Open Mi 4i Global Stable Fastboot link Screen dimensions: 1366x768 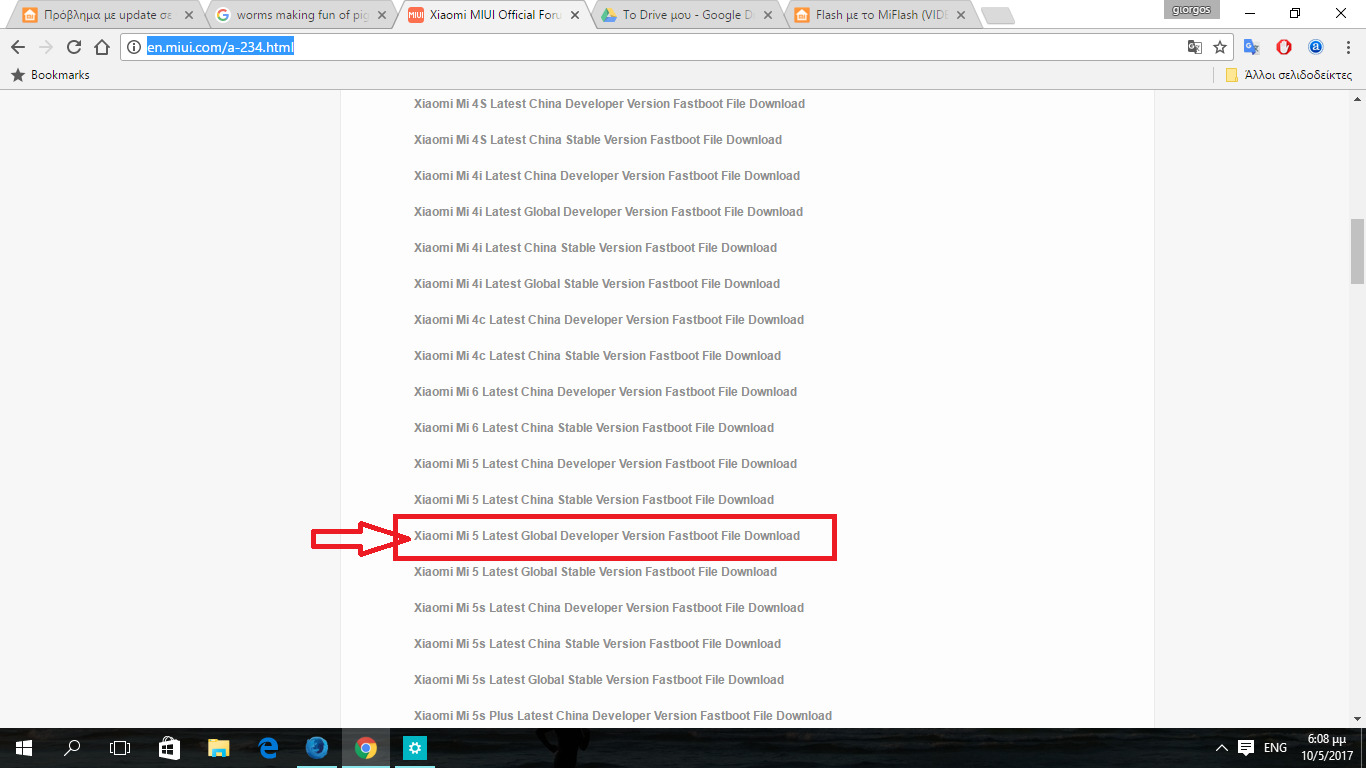click(x=597, y=284)
